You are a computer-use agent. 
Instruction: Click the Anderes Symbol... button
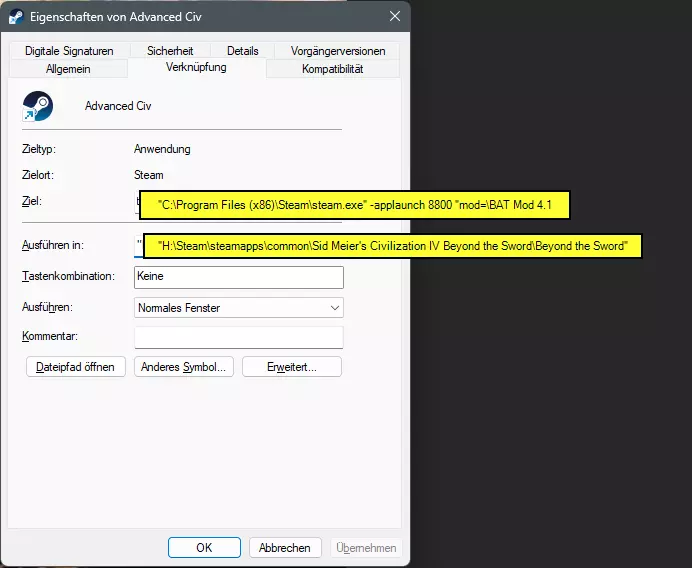[x=184, y=367]
